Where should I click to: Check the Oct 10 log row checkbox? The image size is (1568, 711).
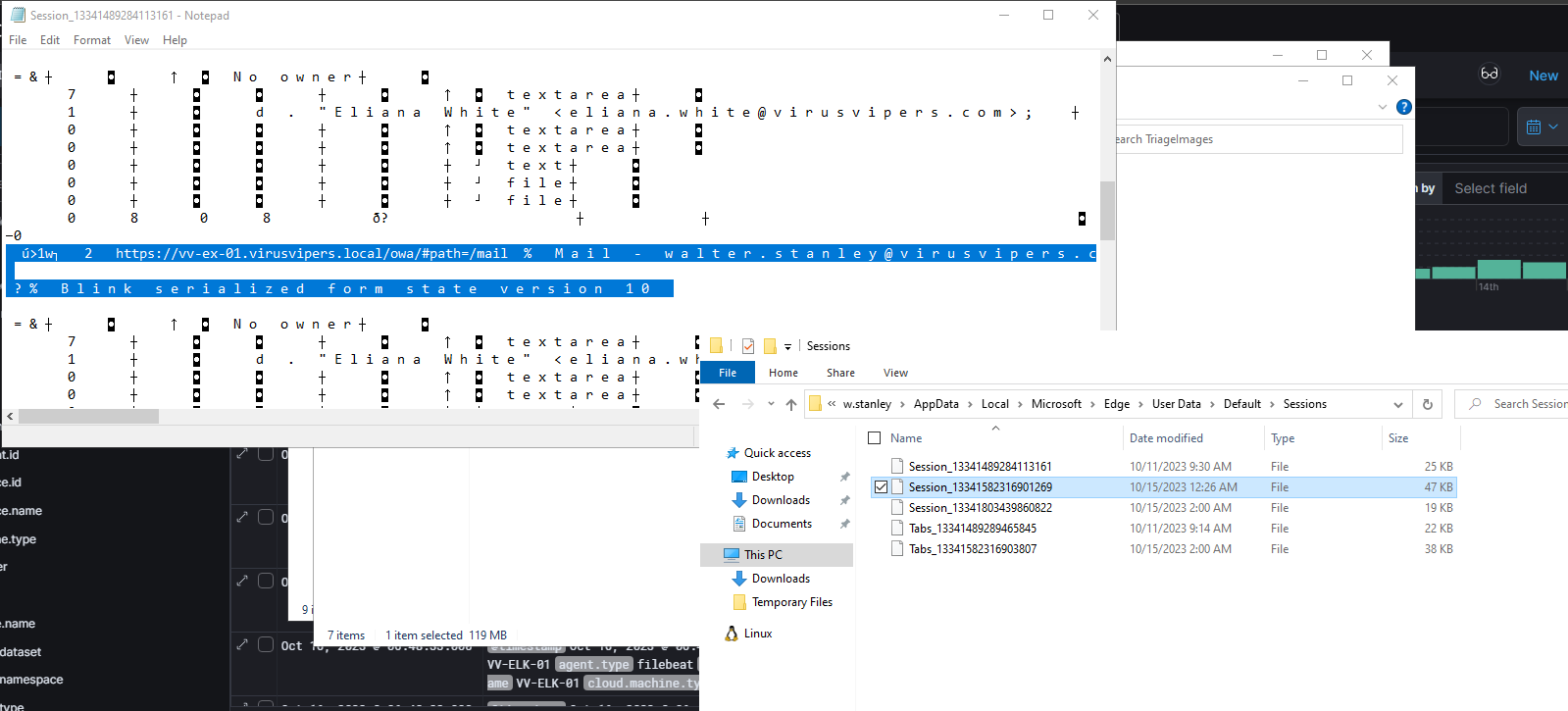point(266,644)
